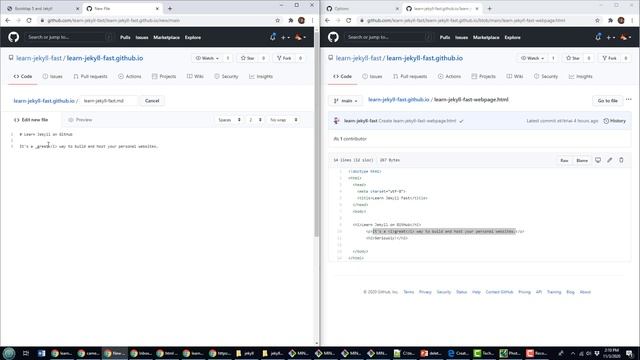Fork the repository in left window
The width and height of the screenshot is (640, 360).
click(x=284, y=58)
